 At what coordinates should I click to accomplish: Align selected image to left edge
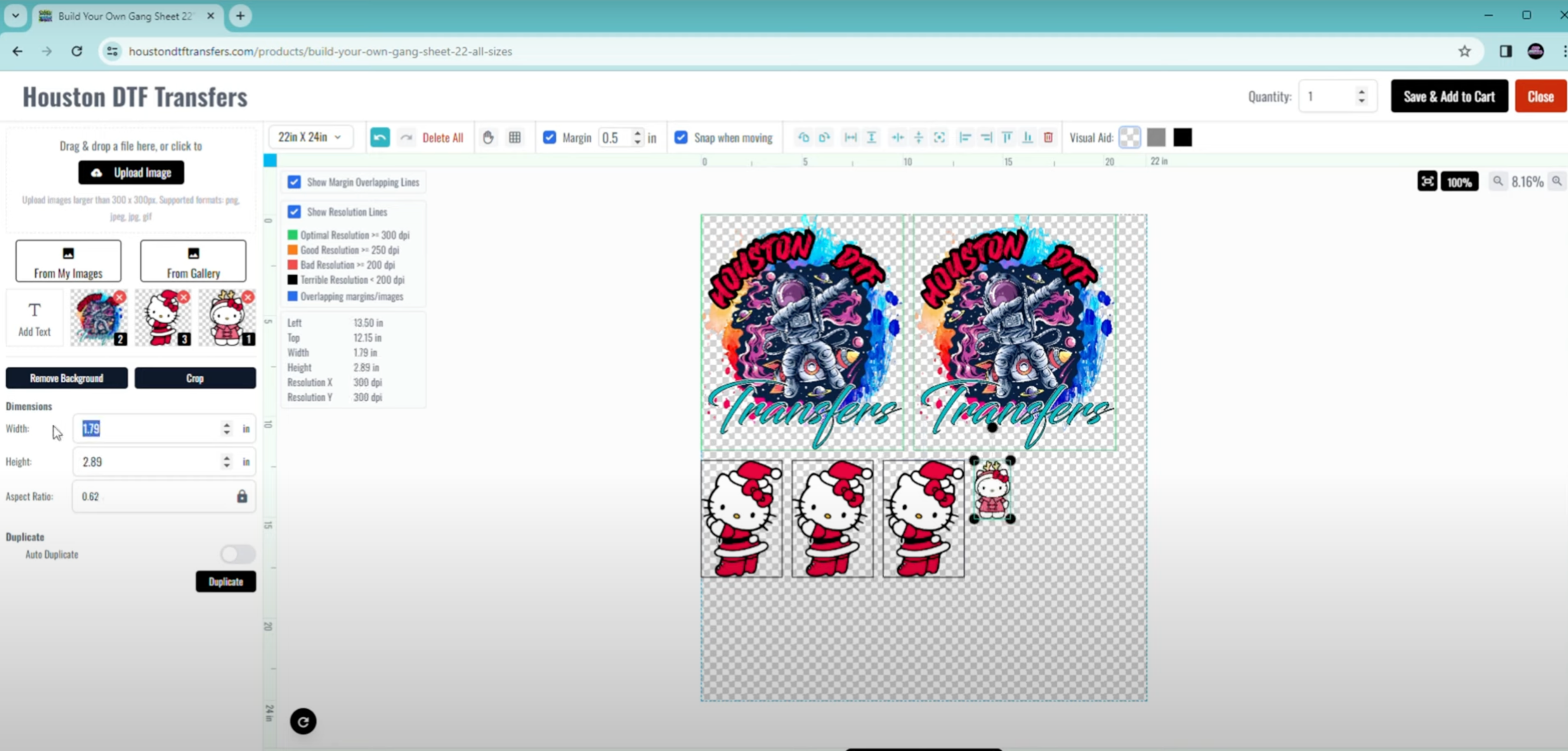tap(966, 137)
